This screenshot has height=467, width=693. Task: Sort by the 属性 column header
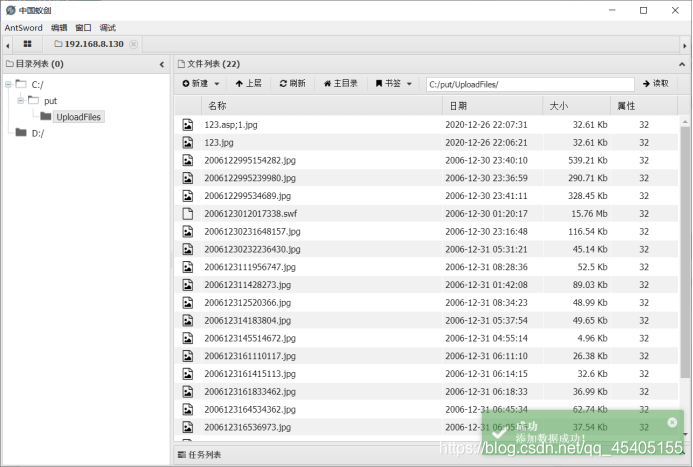[644, 106]
